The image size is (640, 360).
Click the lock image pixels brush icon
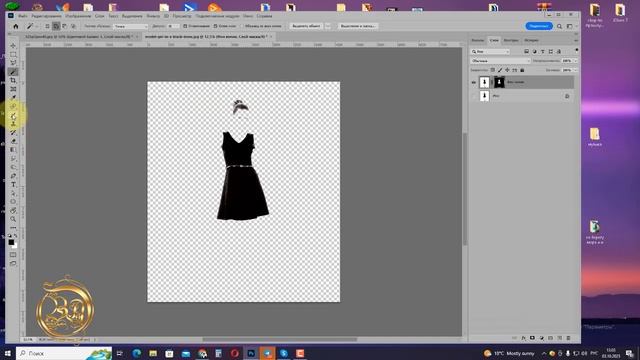[x=500, y=70]
